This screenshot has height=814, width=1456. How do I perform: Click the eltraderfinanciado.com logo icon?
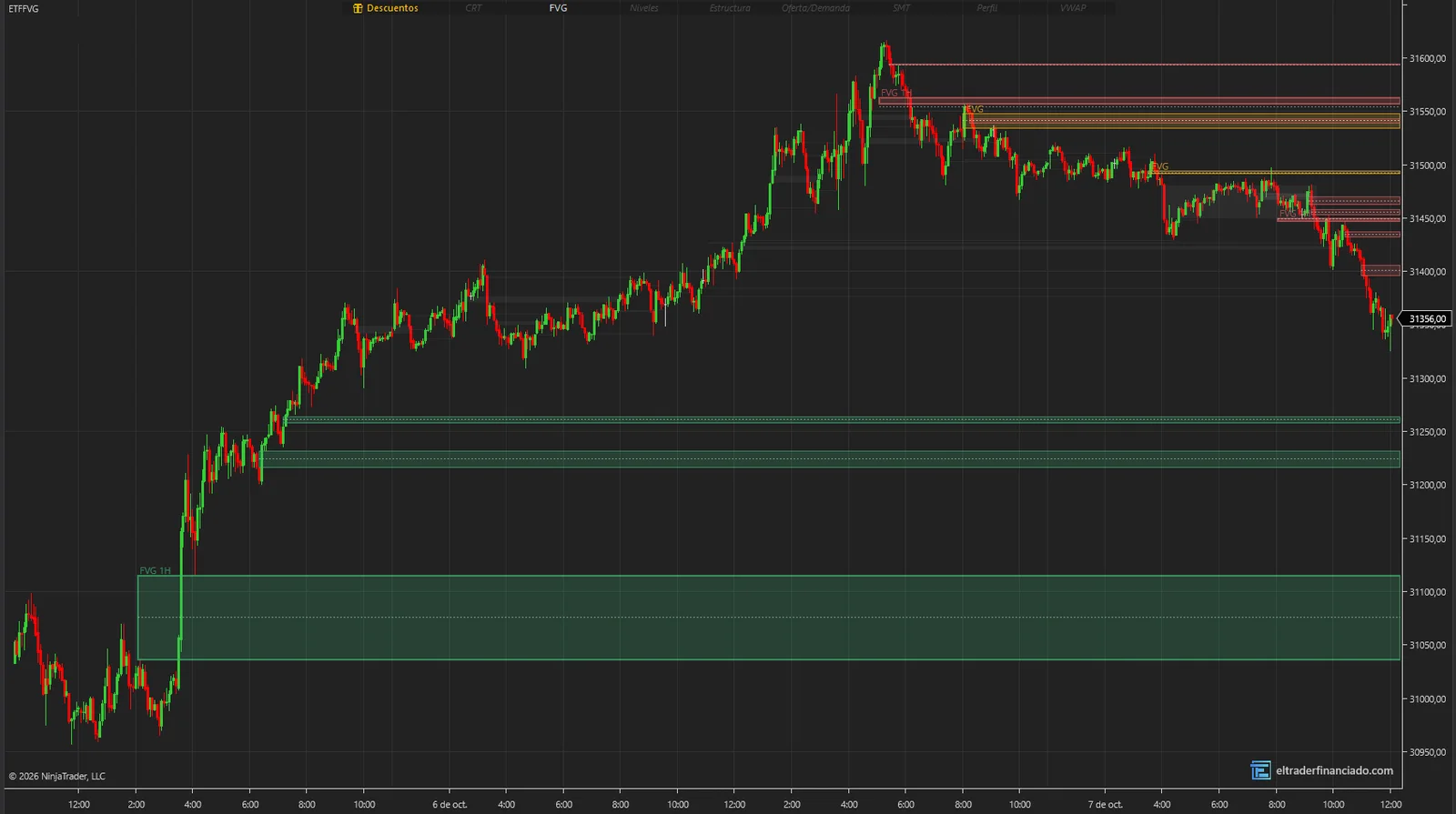click(x=1260, y=770)
